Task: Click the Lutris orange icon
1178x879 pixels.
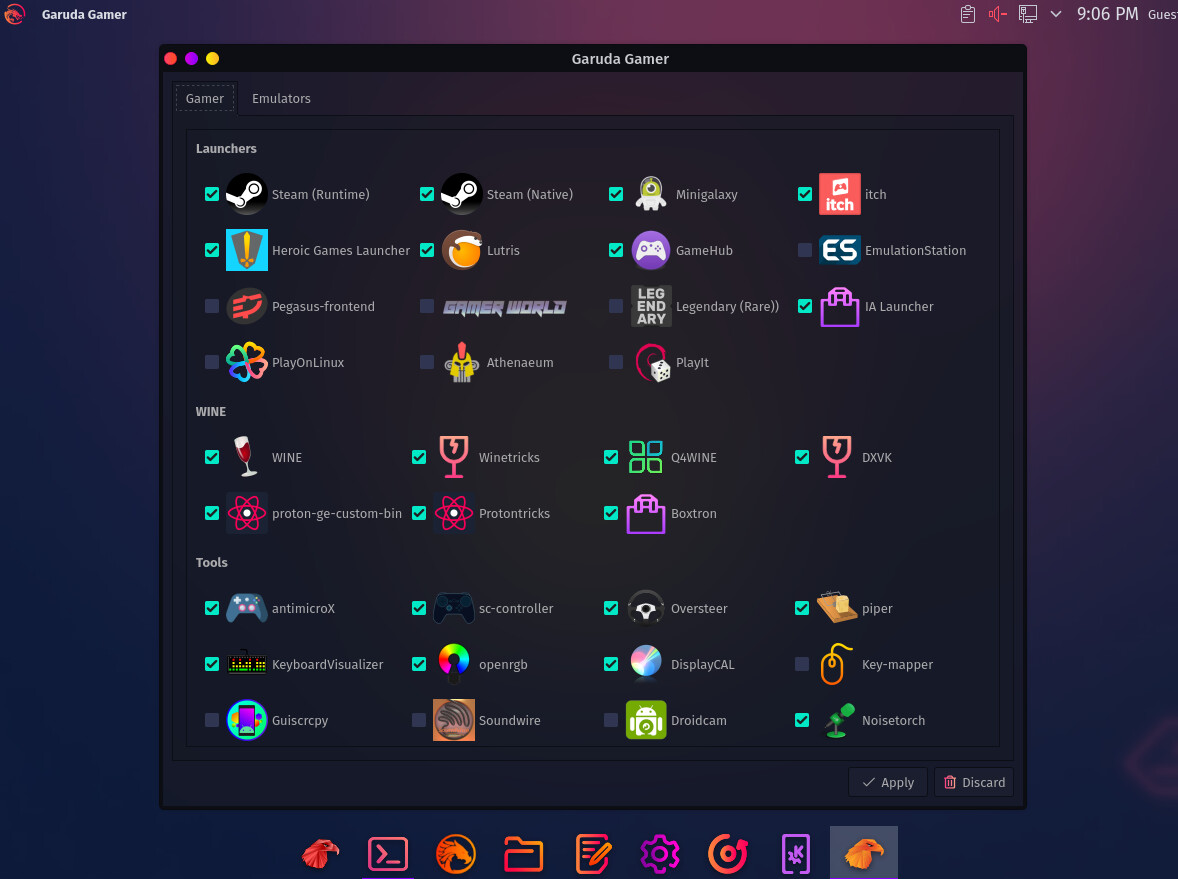Action: [x=461, y=250]
